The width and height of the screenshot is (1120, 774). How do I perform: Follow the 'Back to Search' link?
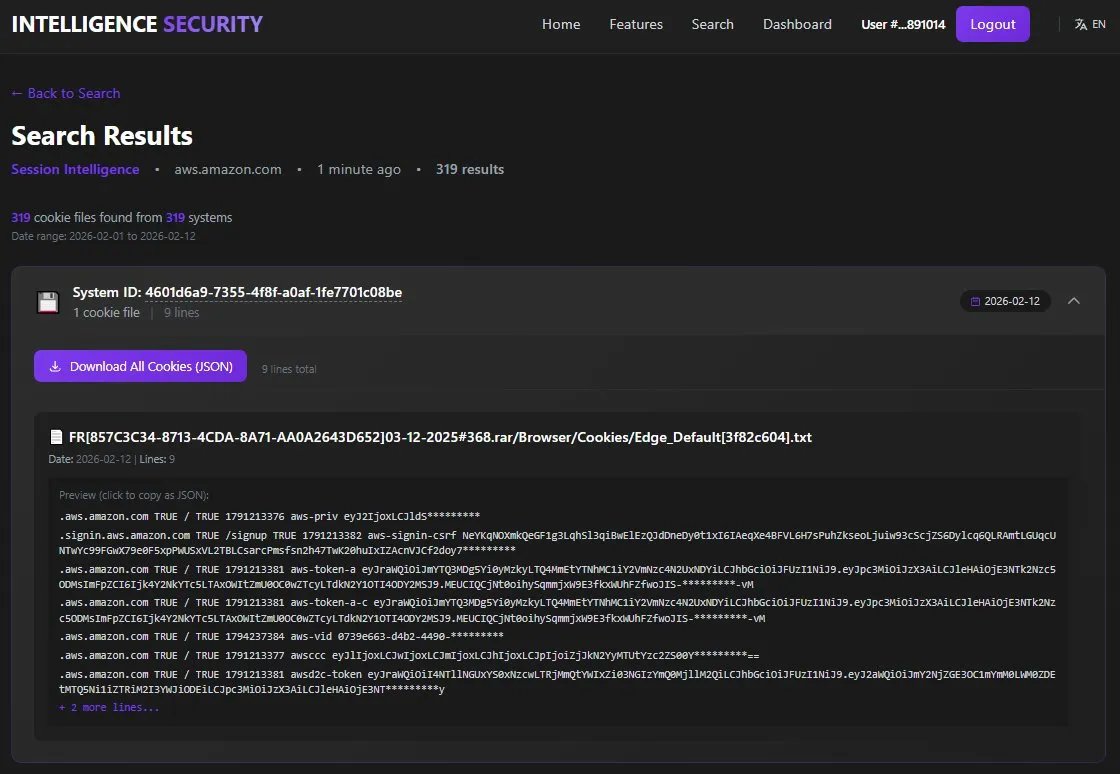pos(65,93)
